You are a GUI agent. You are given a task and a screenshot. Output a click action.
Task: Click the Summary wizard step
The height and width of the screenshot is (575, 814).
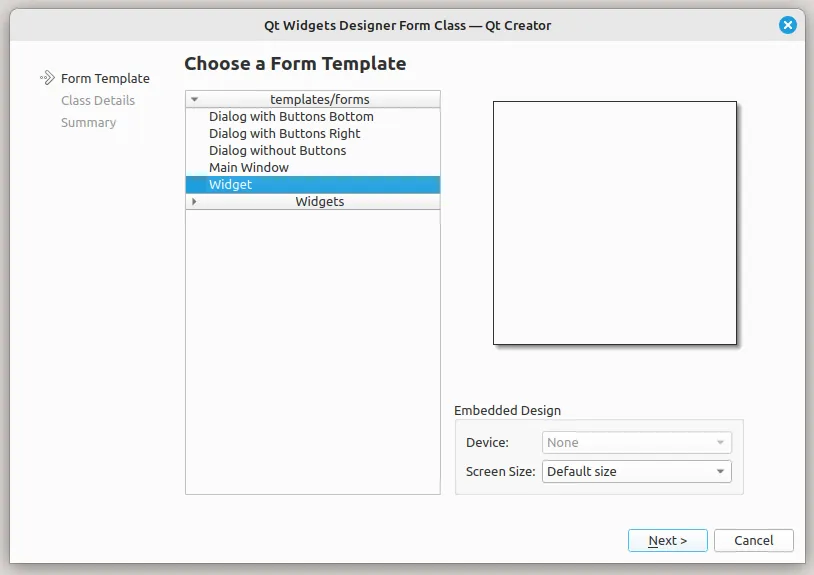pos(89,122)
